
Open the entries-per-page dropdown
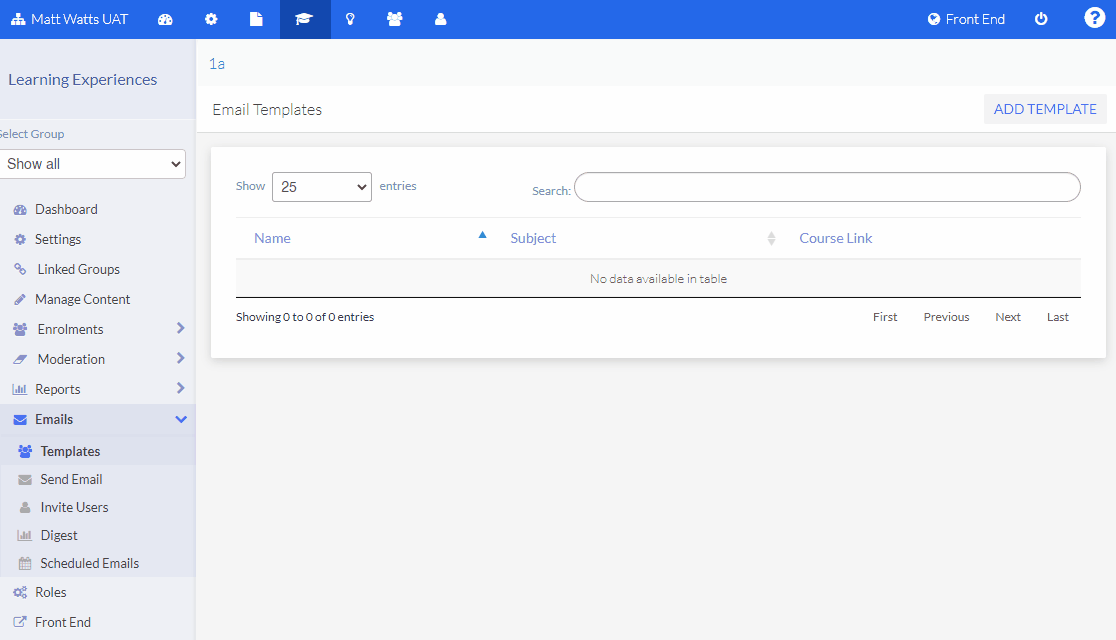click(x=321, y=186)
